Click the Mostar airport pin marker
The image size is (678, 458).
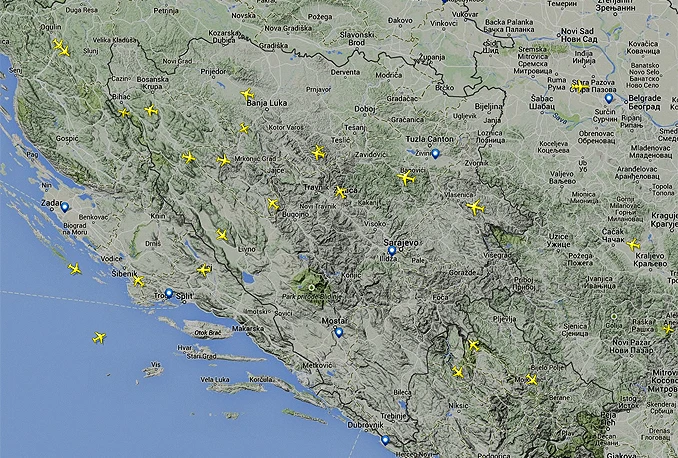[339, 332]
